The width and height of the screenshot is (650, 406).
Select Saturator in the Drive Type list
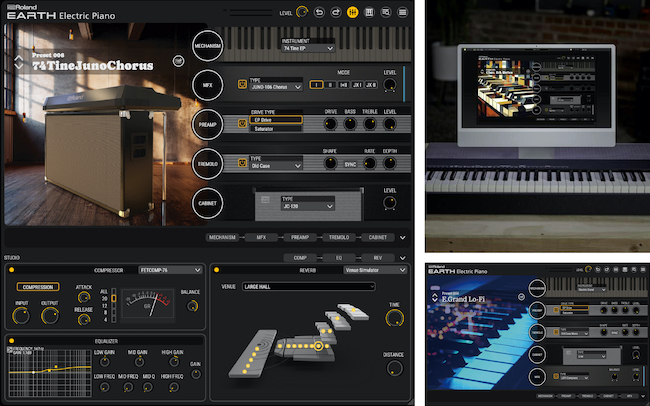(x=274, y=128)
